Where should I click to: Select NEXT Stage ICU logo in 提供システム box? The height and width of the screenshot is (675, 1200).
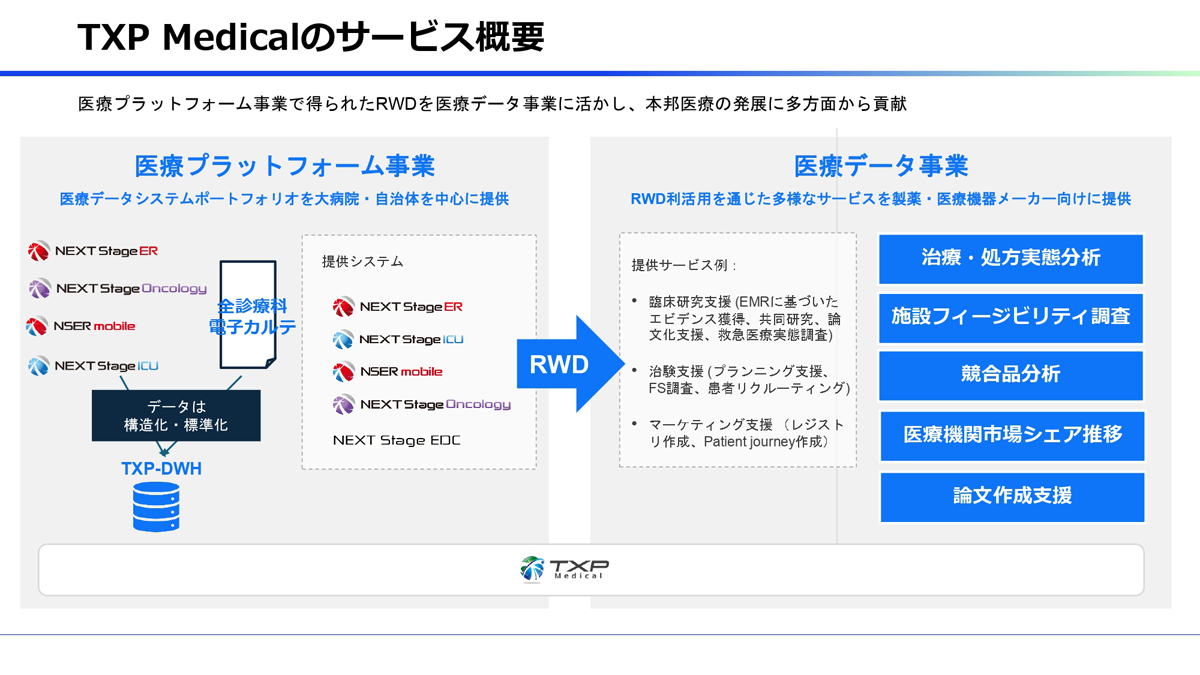(398, 340)
